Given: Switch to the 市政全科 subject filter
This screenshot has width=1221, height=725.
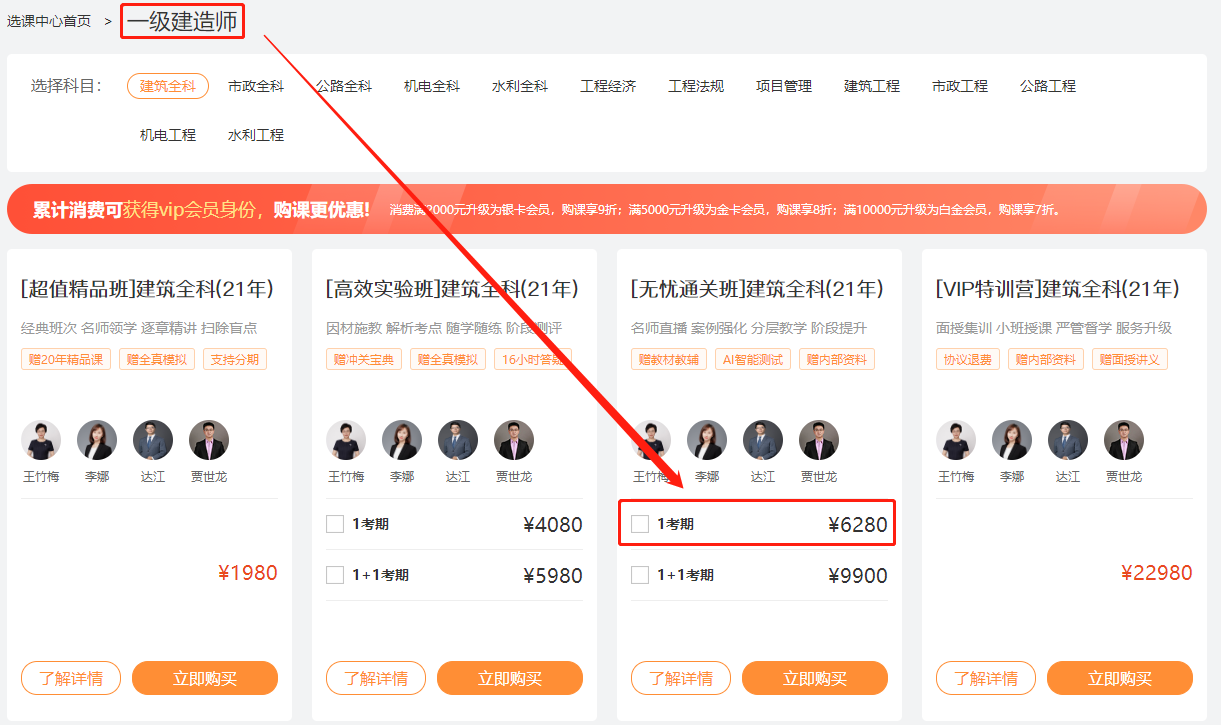Looking at the screenshot, I should pyautogui.click(x=255, y=87).
